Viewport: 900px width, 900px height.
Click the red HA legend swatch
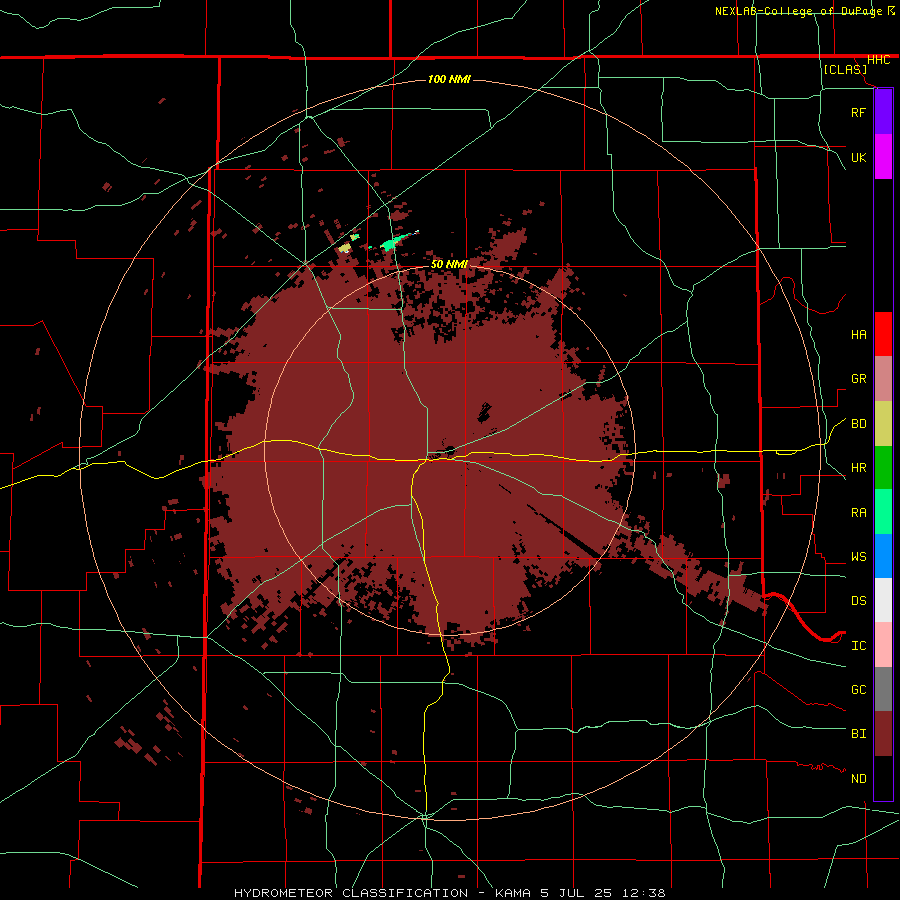(883, 334)
